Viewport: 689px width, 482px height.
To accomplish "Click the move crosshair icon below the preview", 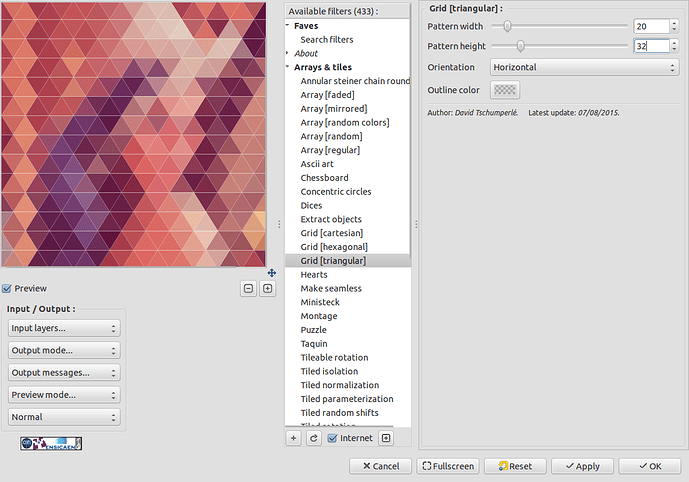I will (x=271, y=273).
